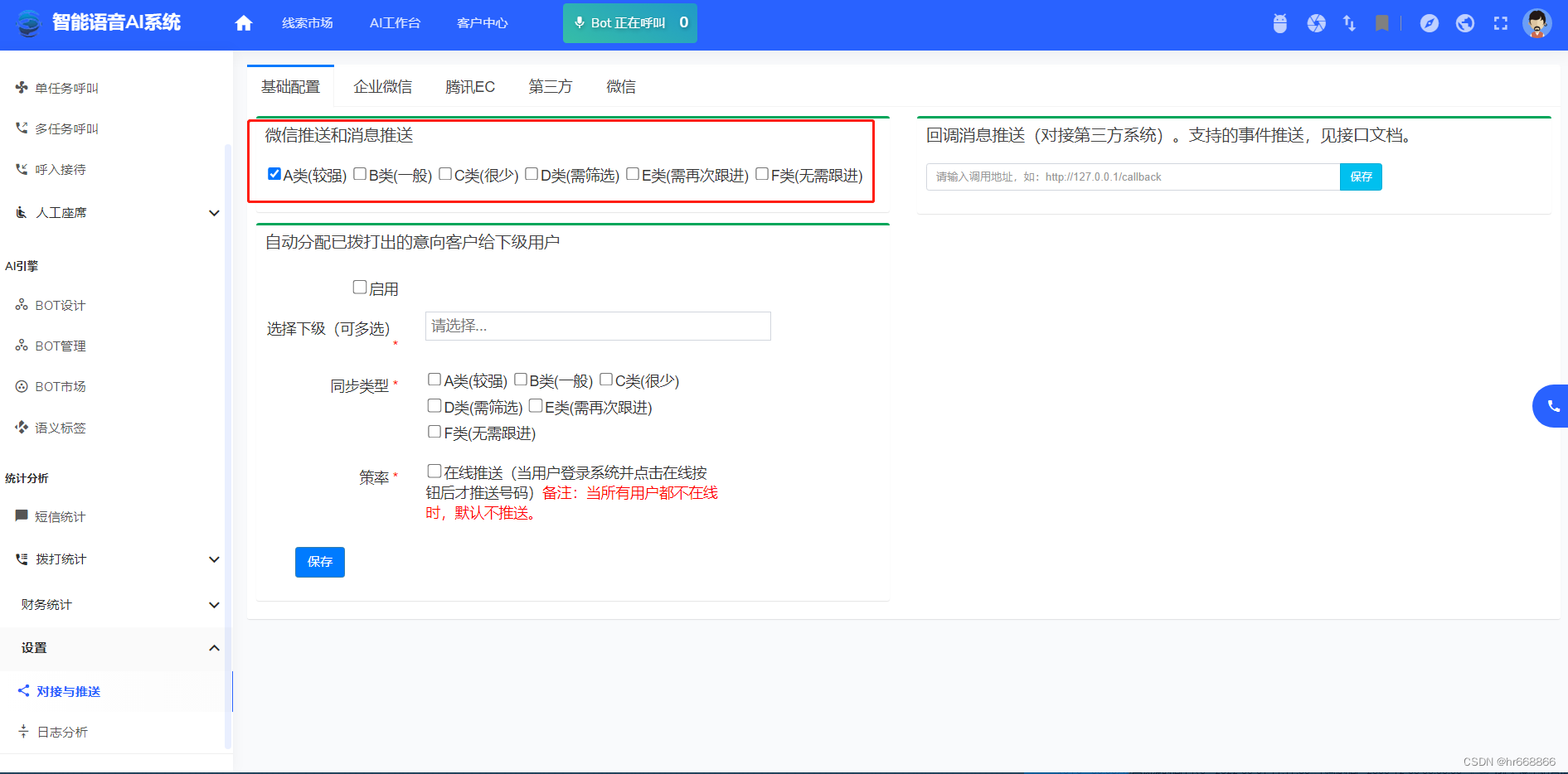Open the user avatar menu
Image resolution: width=1568 pixels, height=774 pixels.
pos(1536,23)
